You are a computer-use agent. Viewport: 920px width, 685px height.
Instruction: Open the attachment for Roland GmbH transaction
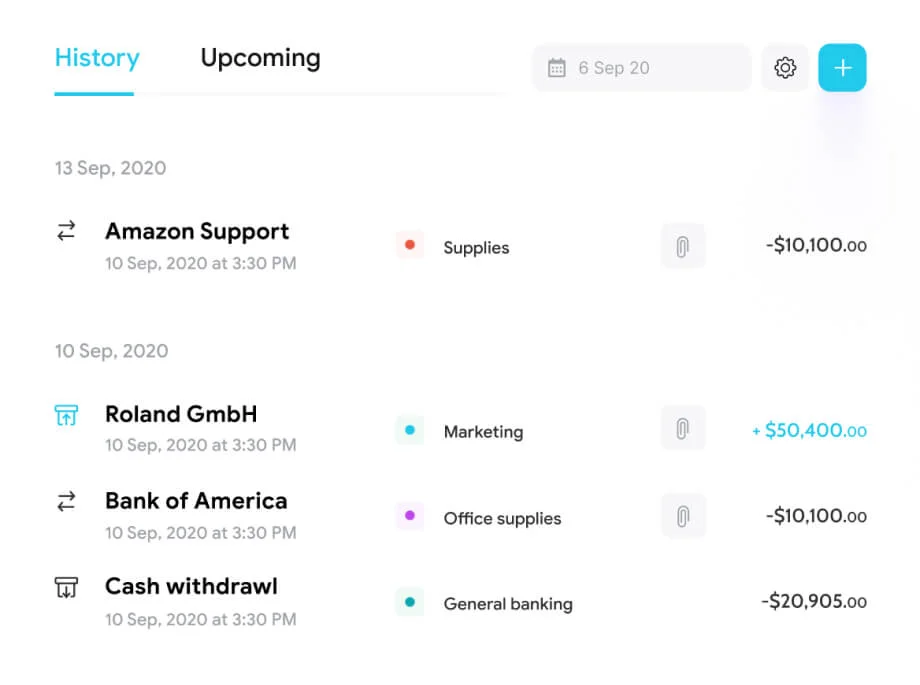[x=683, y=429]
